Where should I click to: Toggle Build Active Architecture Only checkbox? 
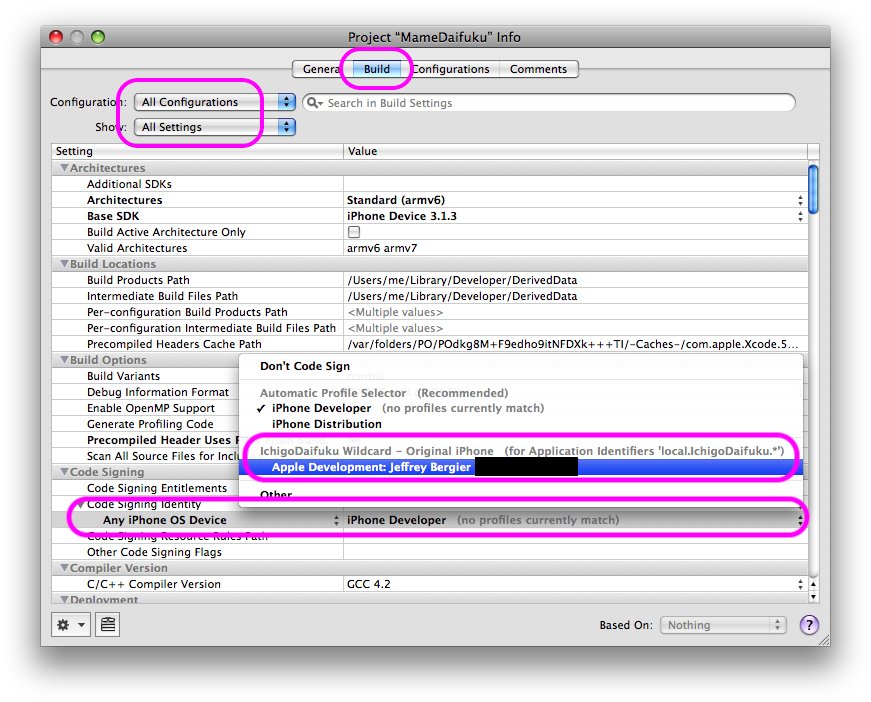click(353, 232)
